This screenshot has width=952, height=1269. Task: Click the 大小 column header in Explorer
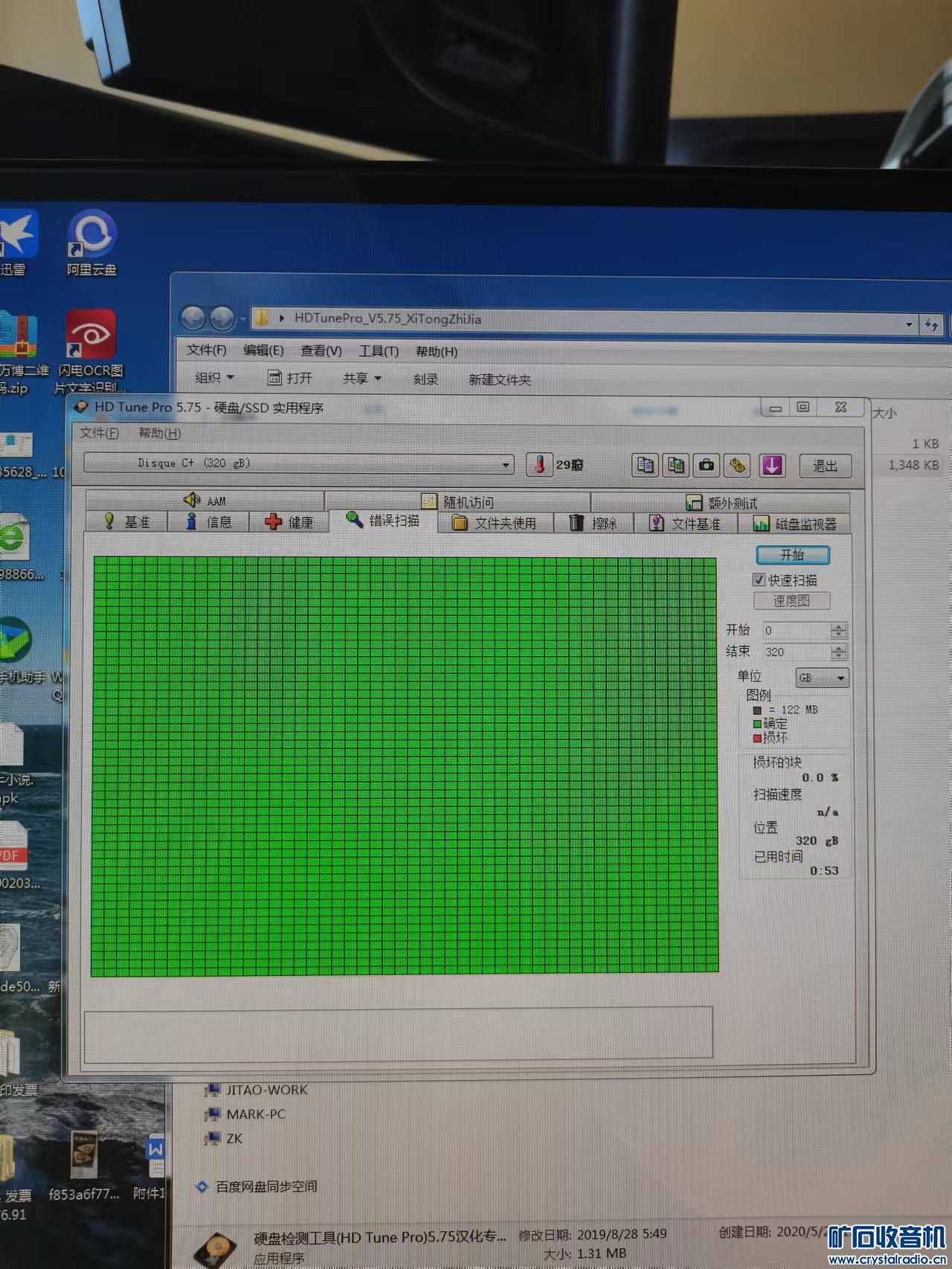884,413
